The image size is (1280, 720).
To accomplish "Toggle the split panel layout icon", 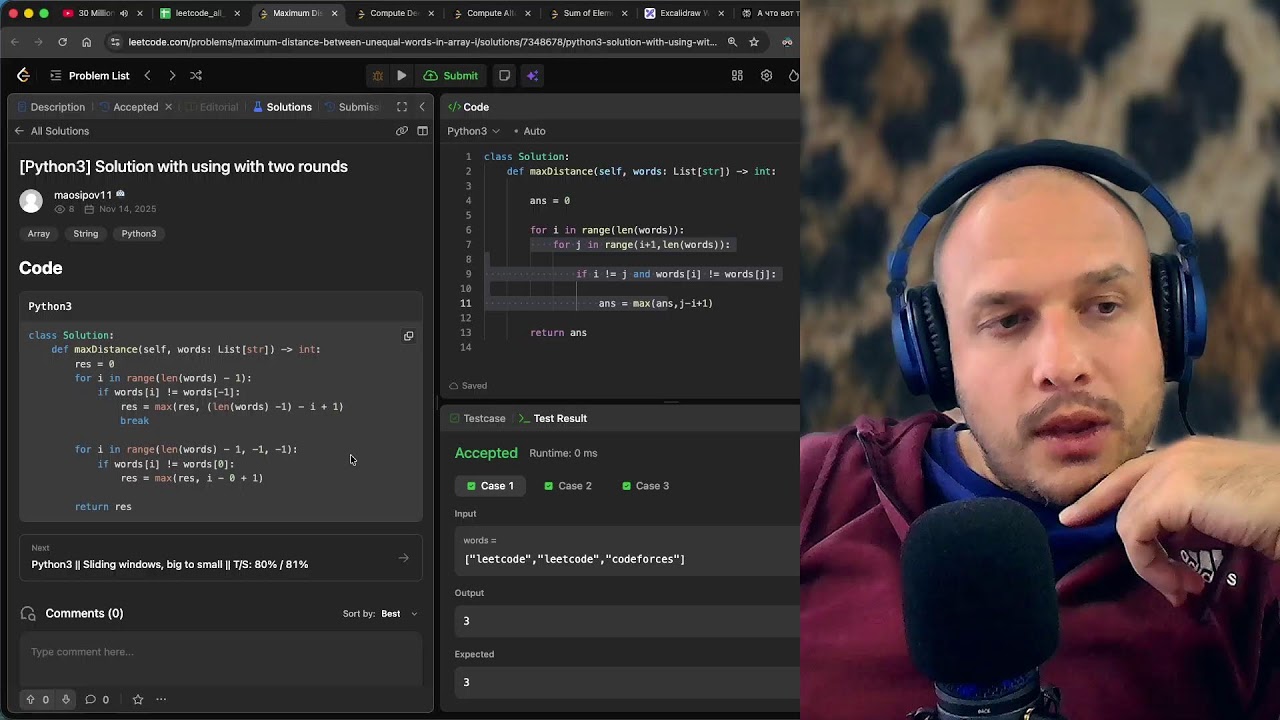I will [422, 131].
